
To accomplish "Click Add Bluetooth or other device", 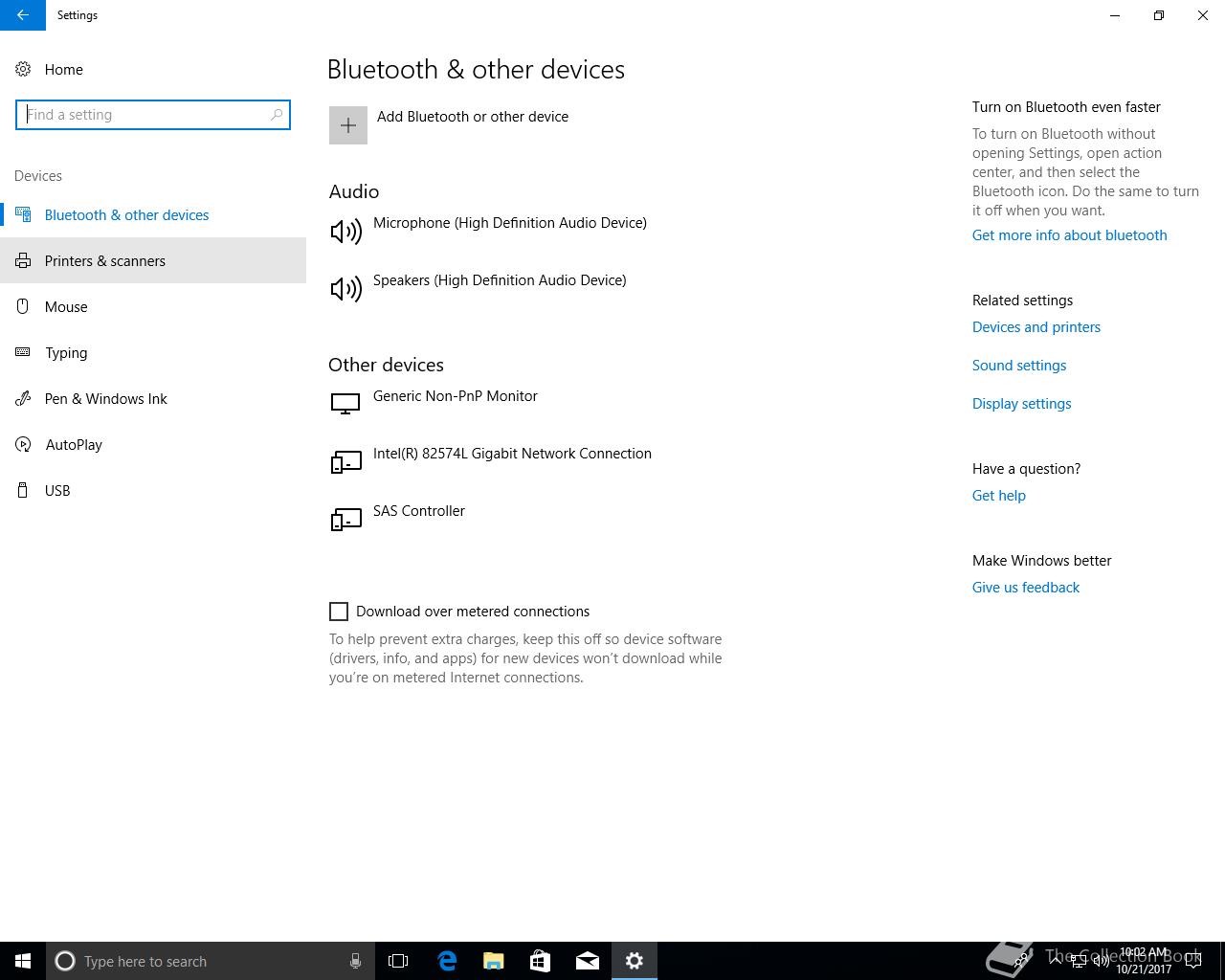I will pos(473,117).
